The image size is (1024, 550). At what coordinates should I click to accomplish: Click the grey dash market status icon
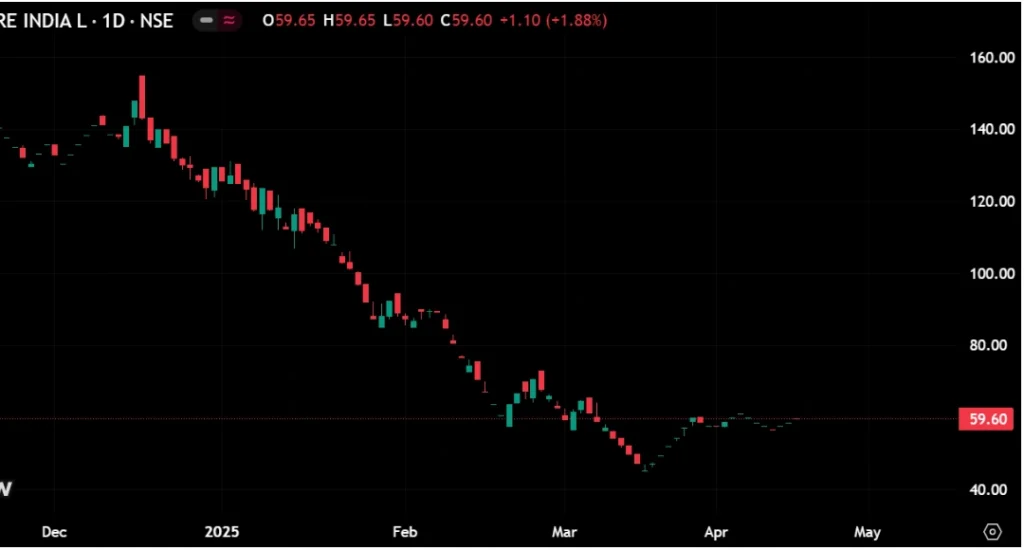206,20
